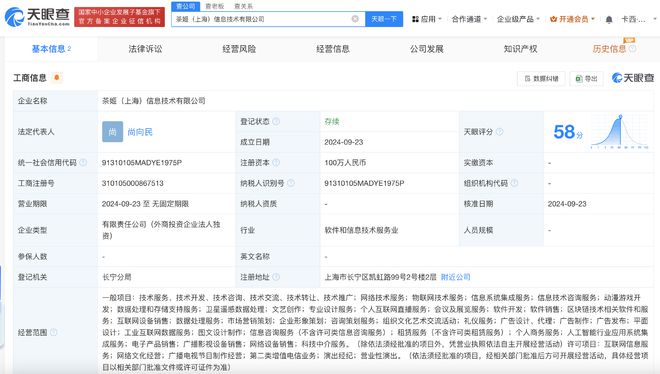
Task: Click the red official credit agency banner
Action: pos(120,17)
